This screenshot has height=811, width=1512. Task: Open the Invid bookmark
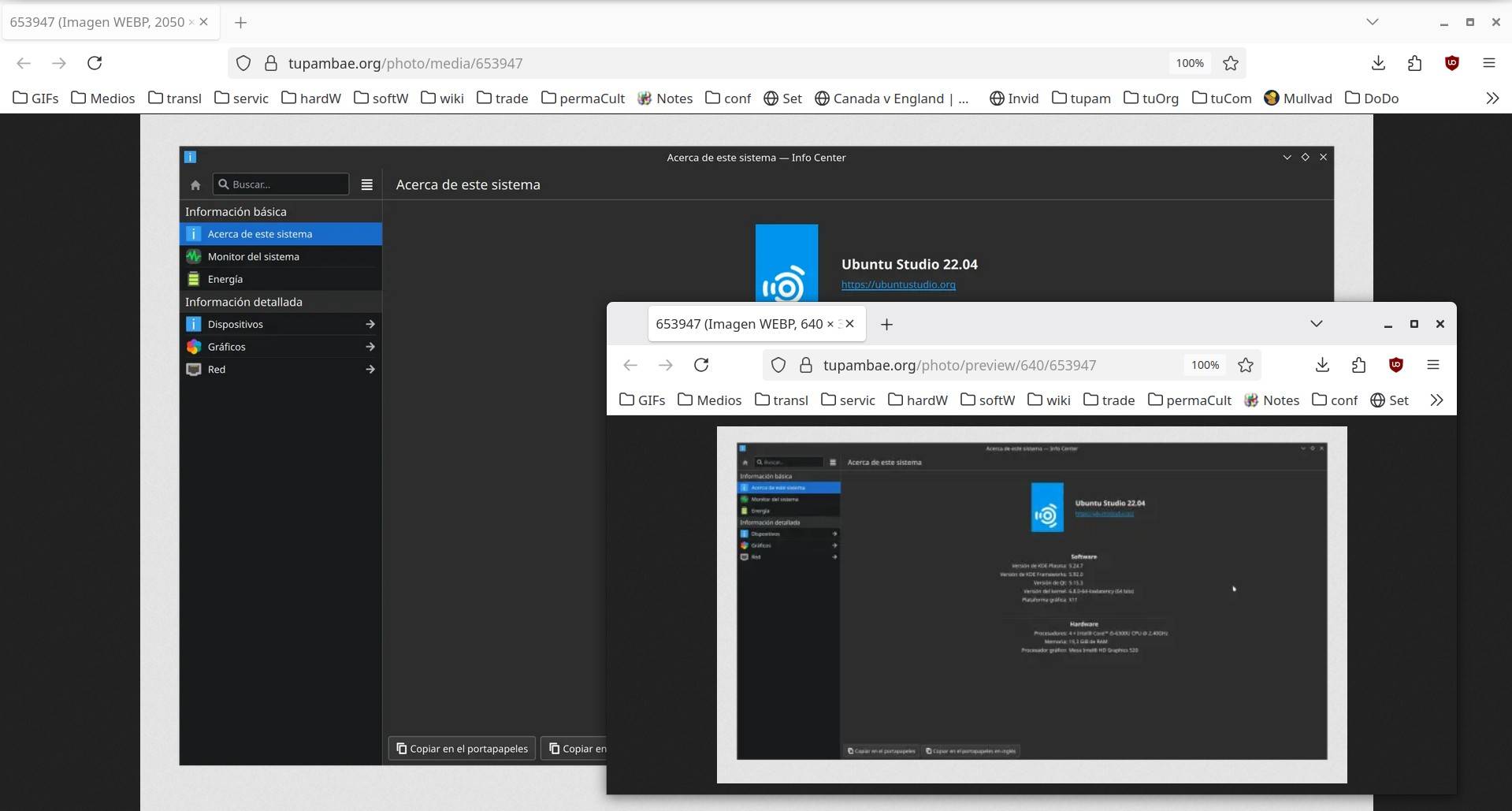(1014, 98)
